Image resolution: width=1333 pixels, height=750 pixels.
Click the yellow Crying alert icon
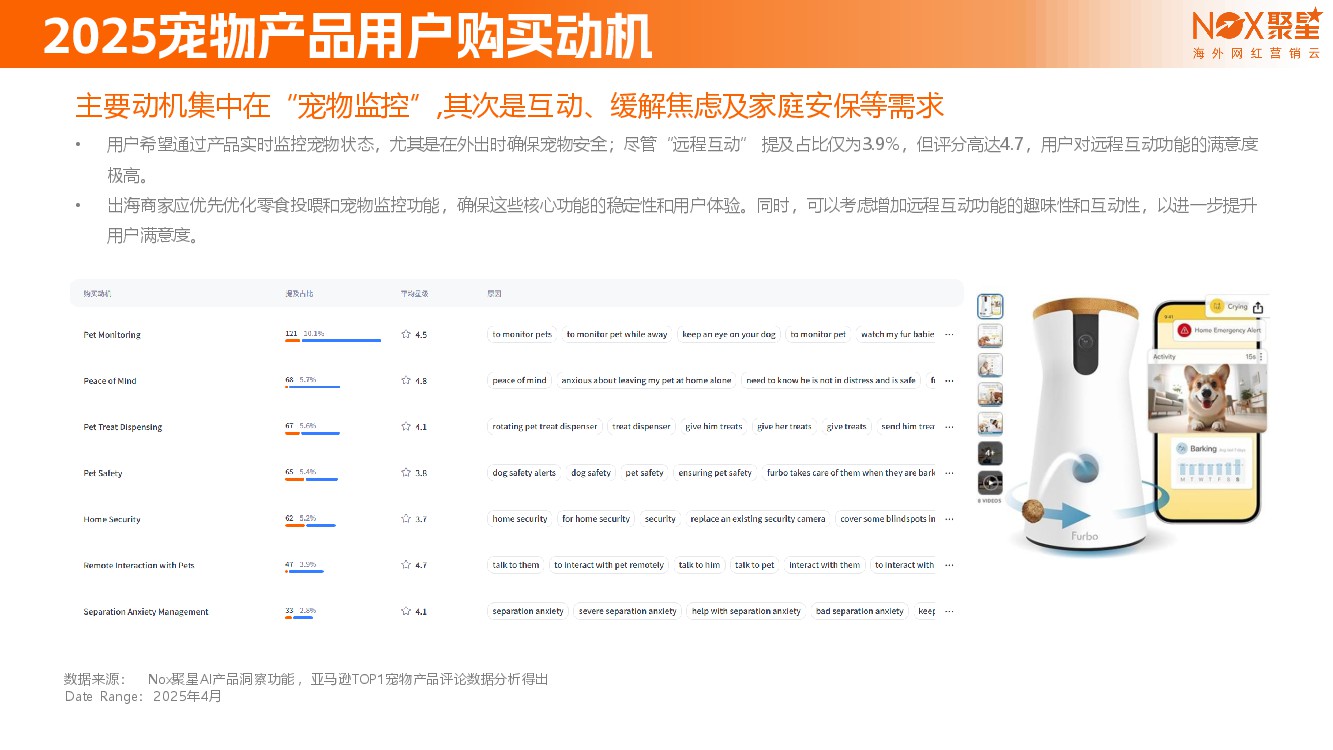point(1216,306)
